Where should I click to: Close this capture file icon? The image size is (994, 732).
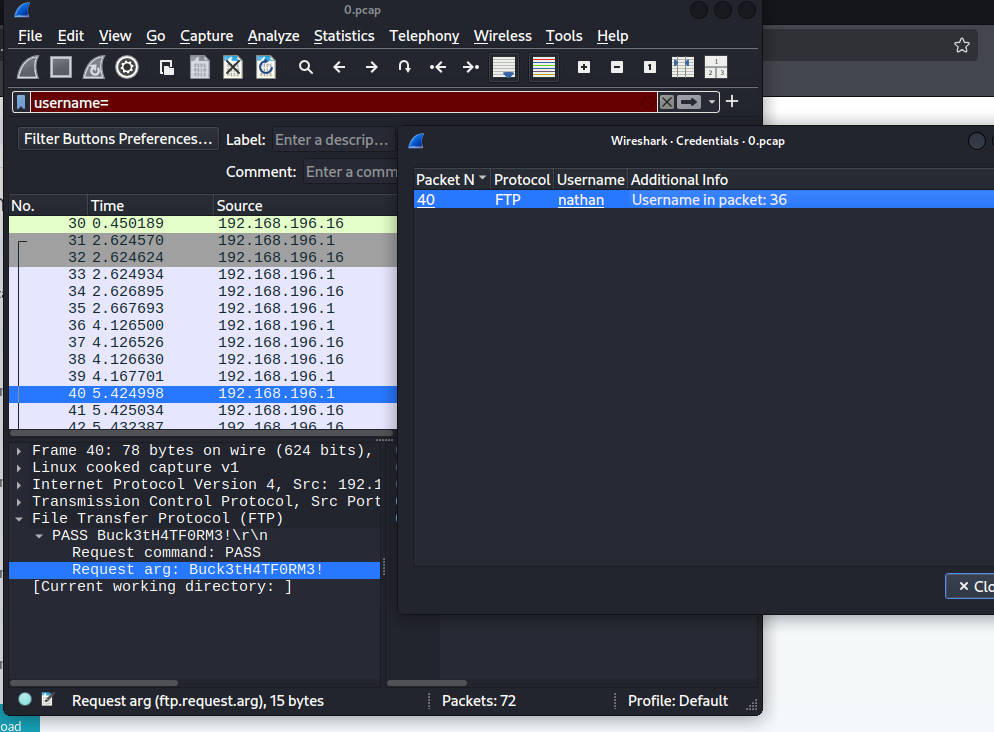pos(233,67)
